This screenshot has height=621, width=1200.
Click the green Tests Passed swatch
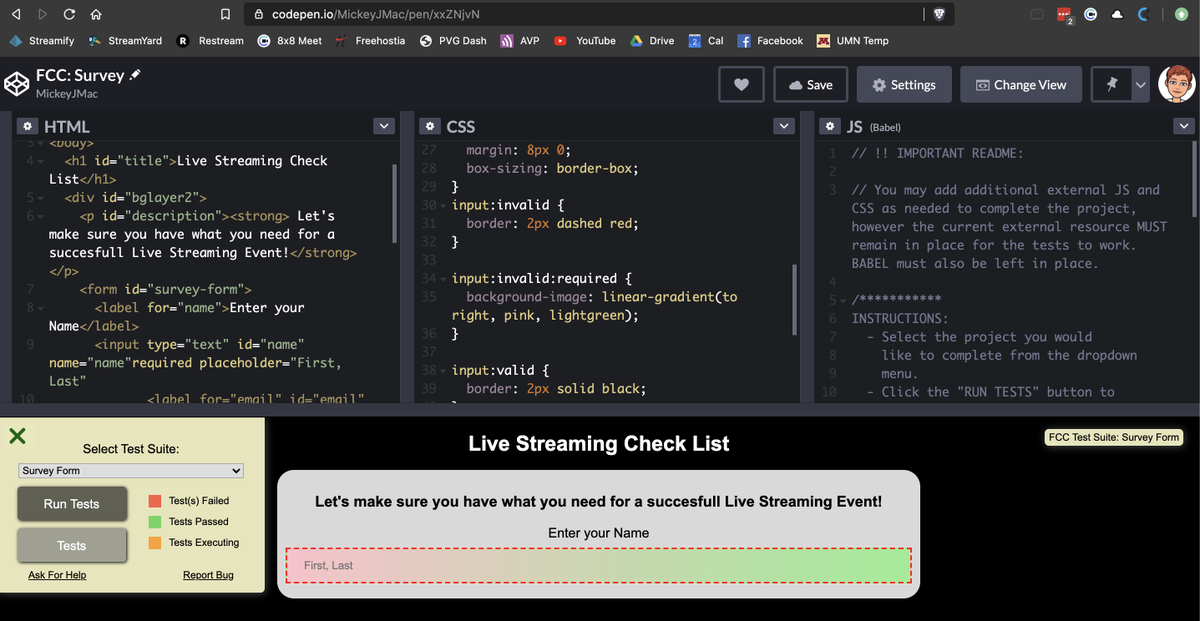(155, 521)
